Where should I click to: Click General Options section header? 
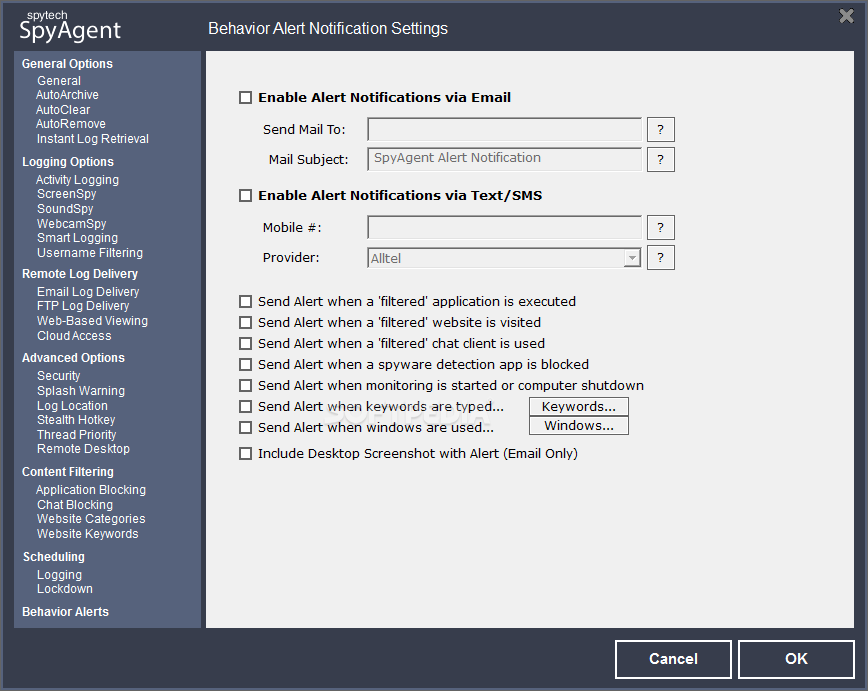pyautogui.click(x=67, y=64)
